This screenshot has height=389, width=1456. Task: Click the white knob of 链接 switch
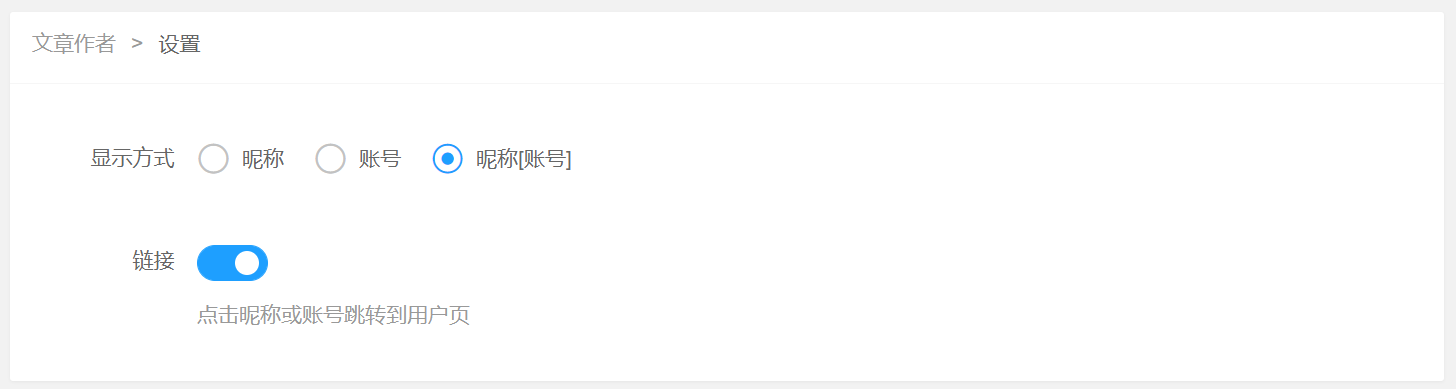(247, 263)
